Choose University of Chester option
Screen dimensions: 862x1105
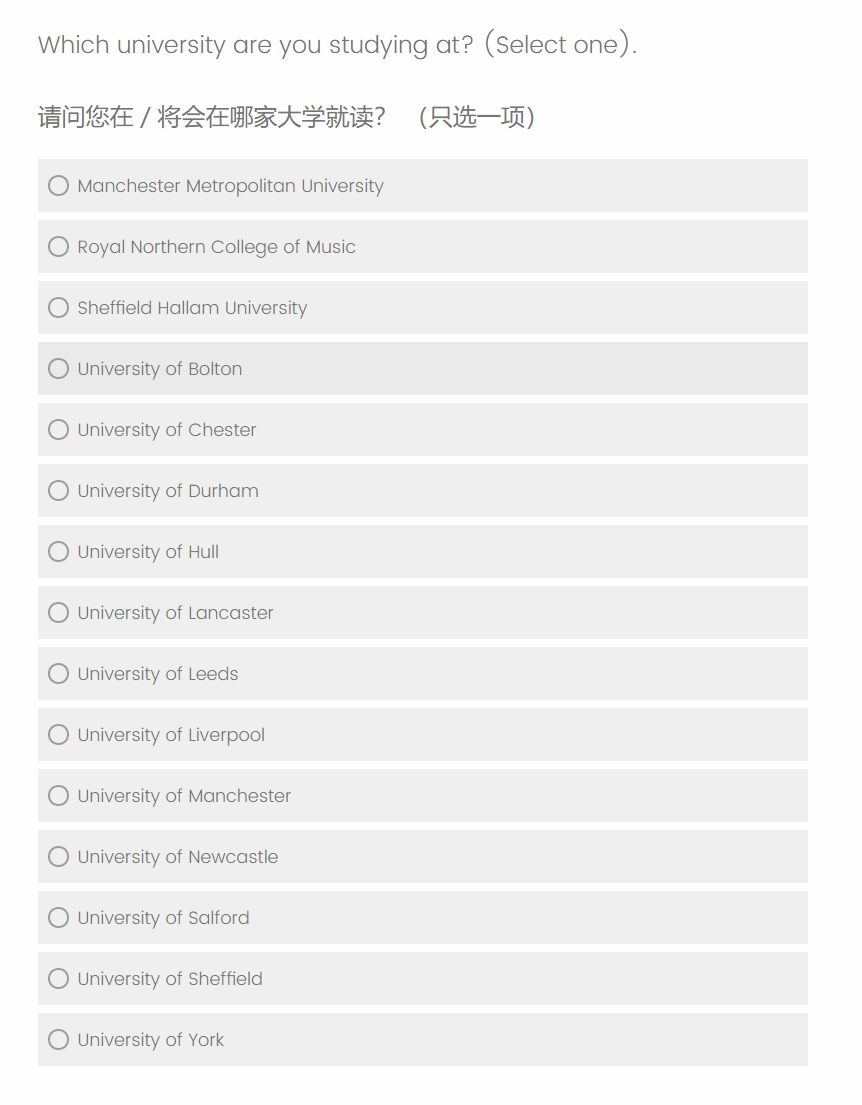point(59,430)
